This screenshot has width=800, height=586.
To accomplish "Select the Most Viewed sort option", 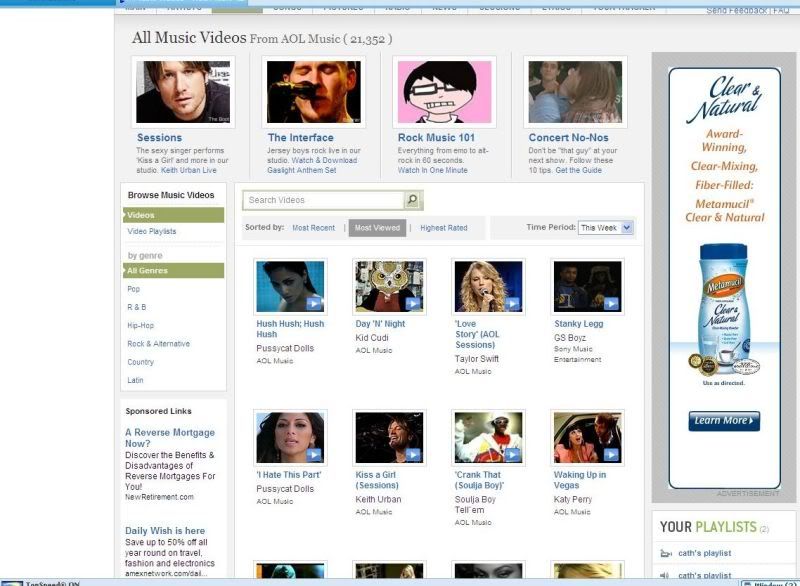I will 377,228.
